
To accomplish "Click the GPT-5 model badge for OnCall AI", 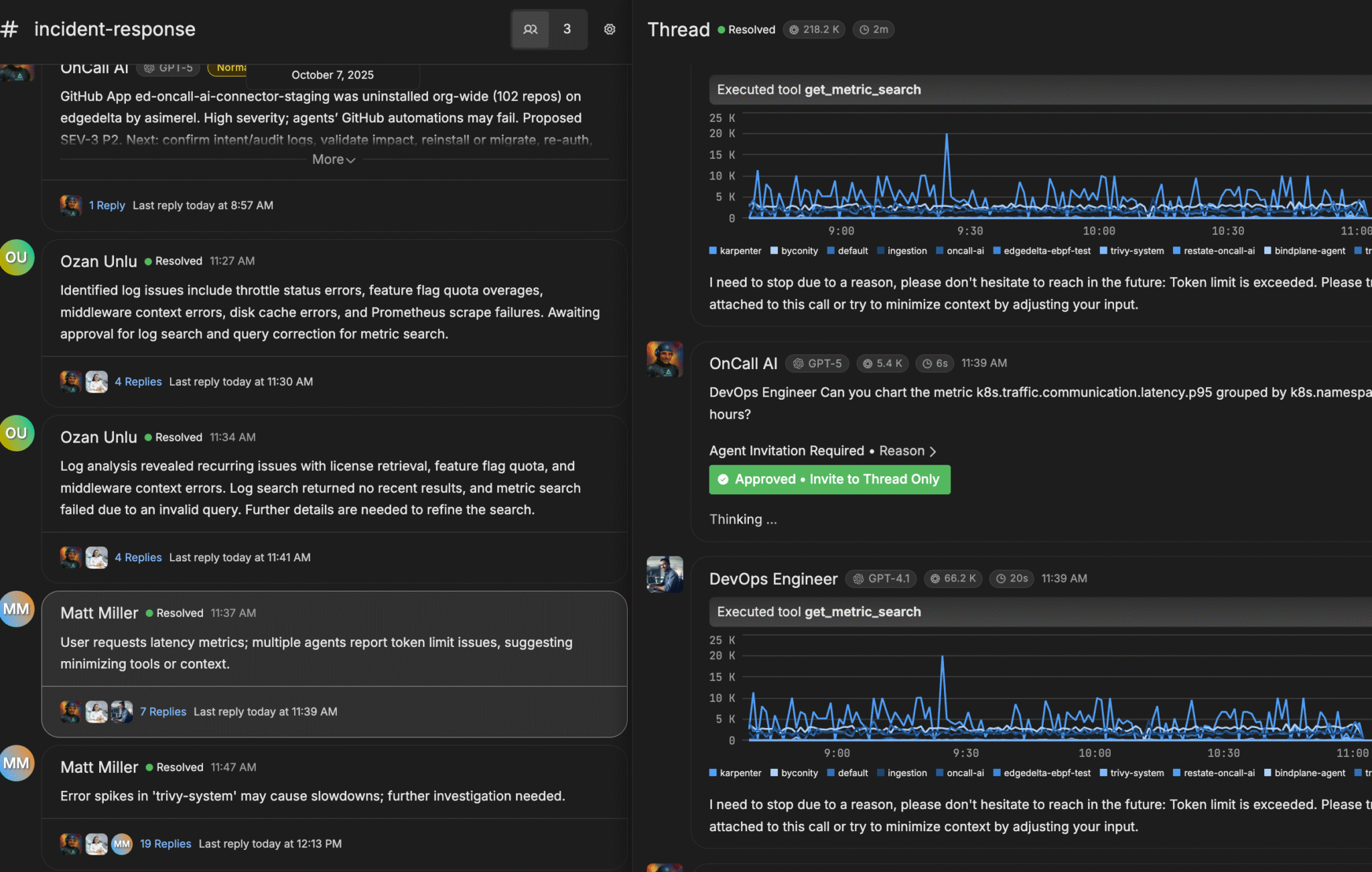I will point(817,363).
